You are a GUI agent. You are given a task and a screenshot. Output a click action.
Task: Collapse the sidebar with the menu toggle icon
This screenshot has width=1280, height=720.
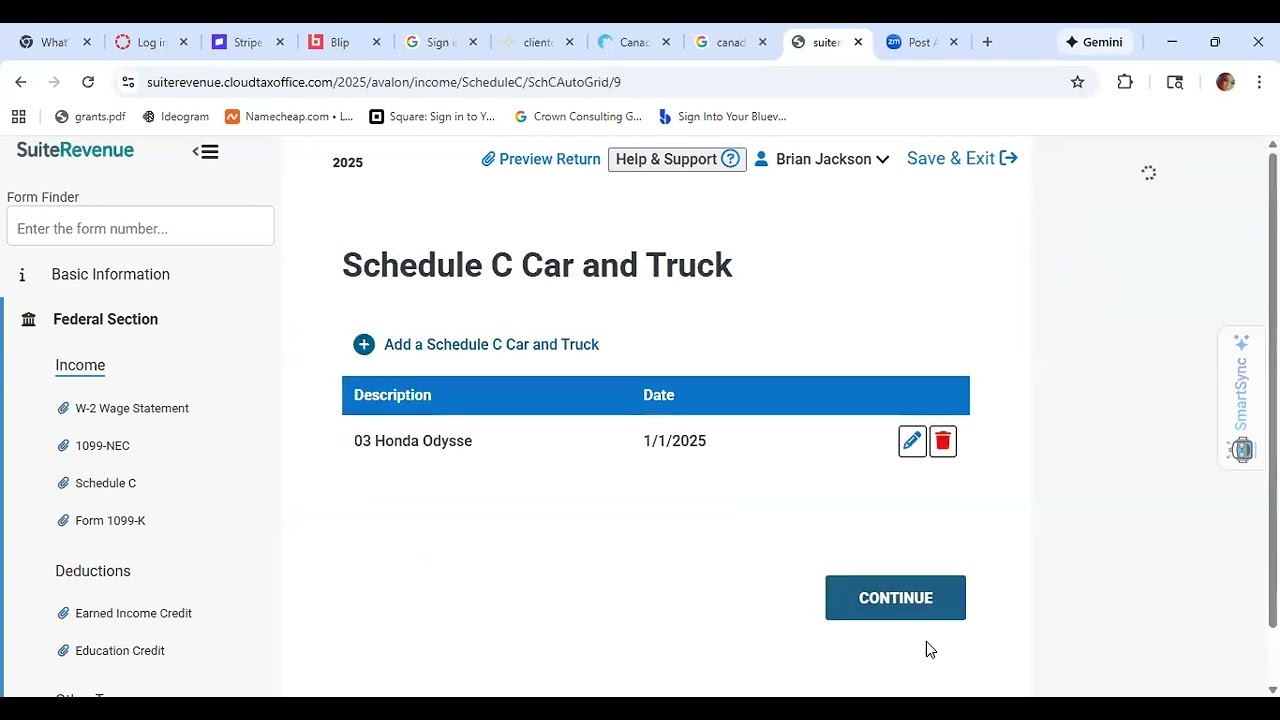click(x=206, y=152)
